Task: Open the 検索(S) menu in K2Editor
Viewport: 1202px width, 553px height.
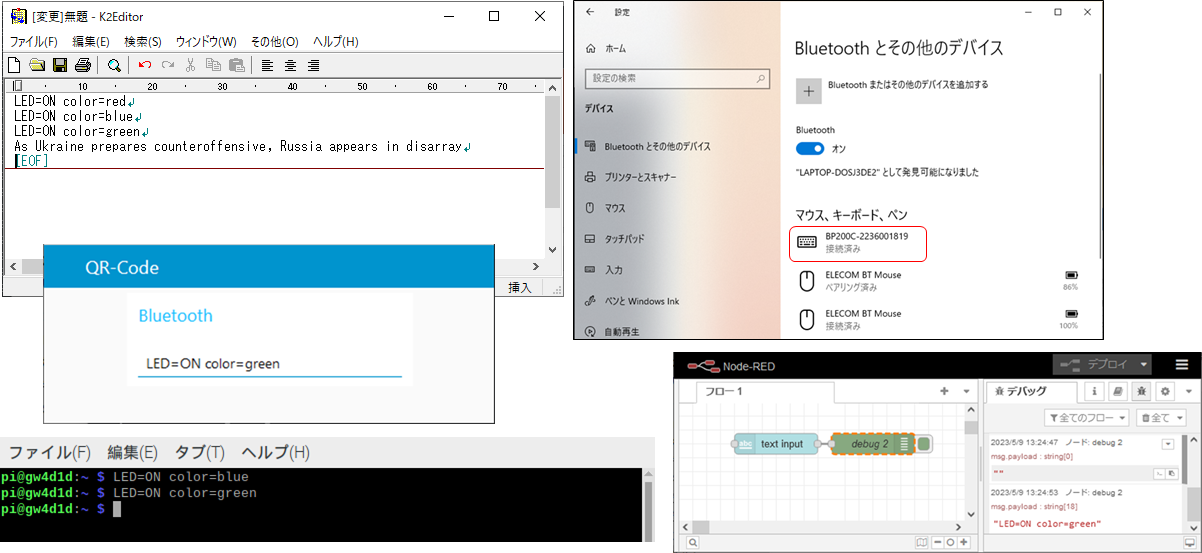Action: coord(142,41)
